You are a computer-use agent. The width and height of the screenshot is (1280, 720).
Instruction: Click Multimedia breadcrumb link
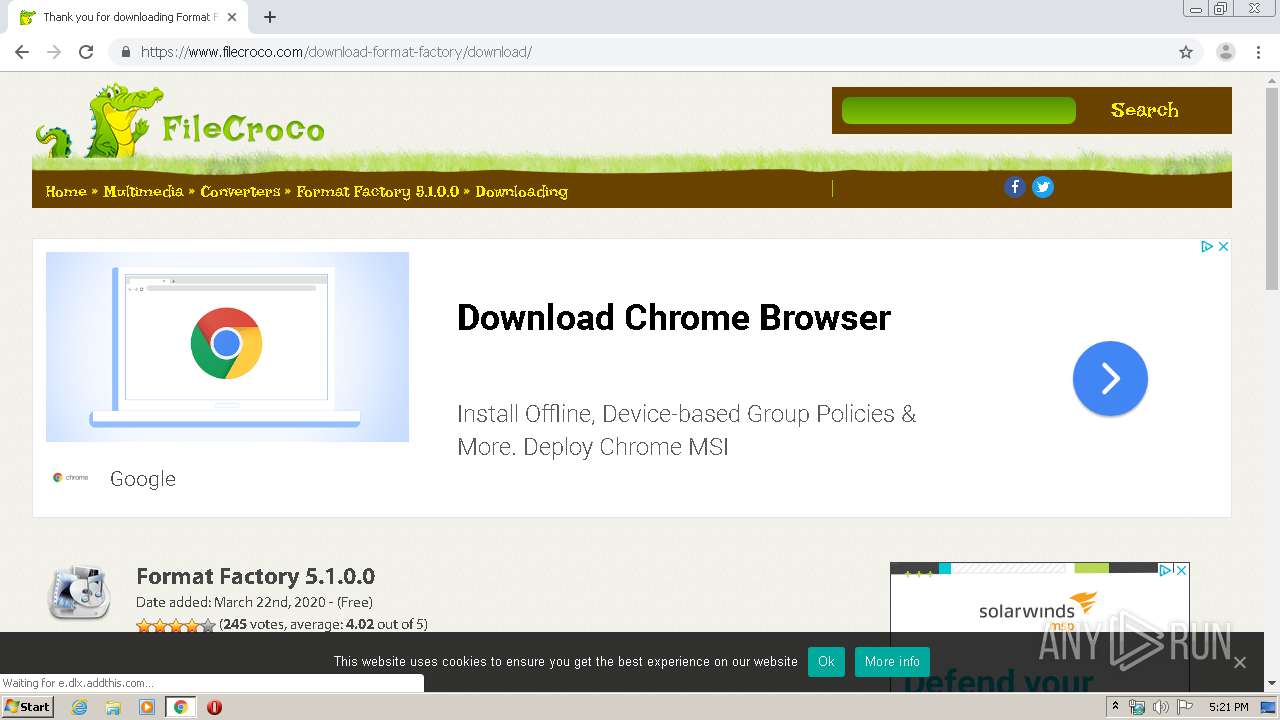click(x=143, y=191)
